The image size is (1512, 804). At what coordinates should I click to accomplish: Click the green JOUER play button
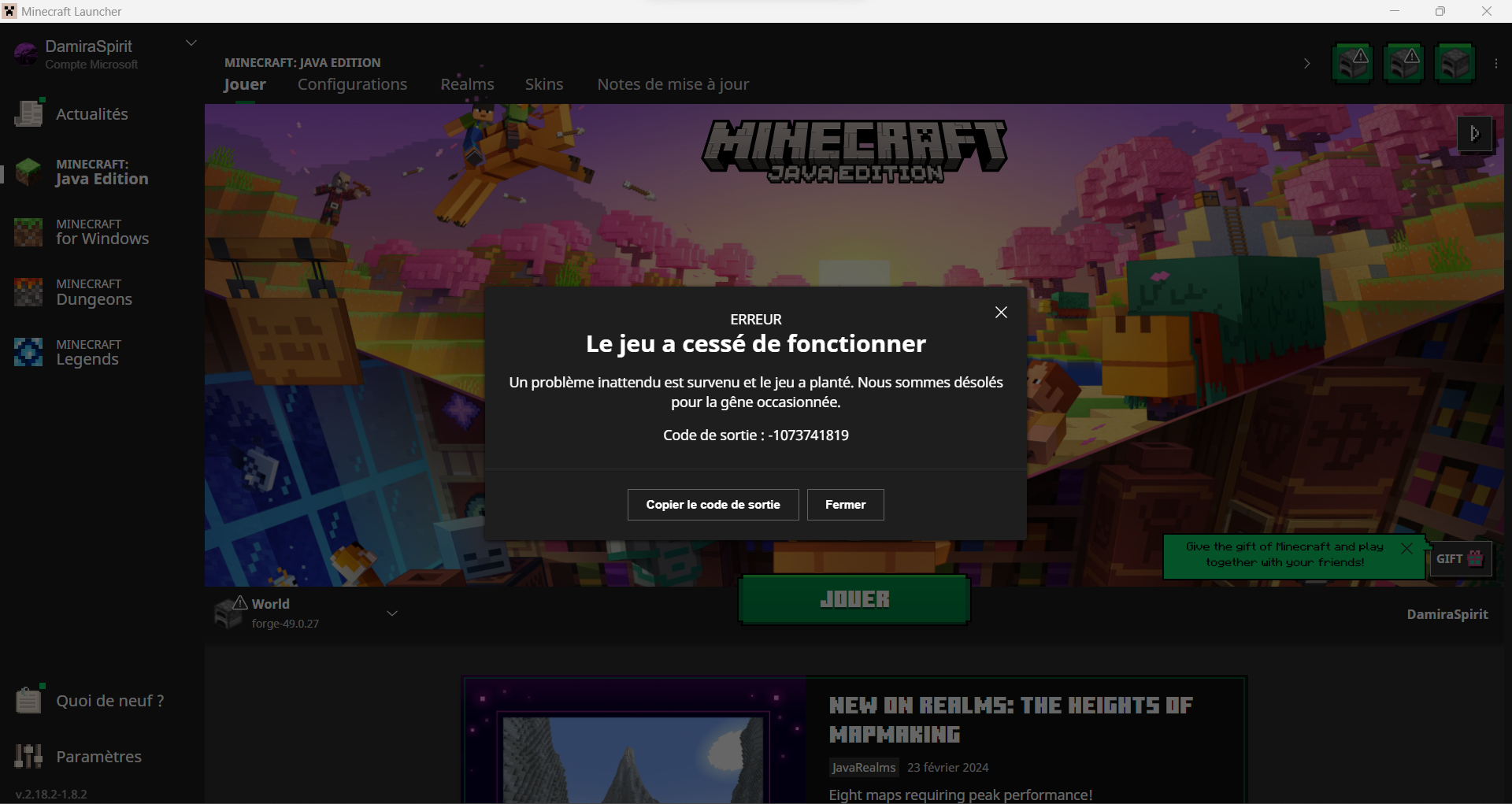854,599
